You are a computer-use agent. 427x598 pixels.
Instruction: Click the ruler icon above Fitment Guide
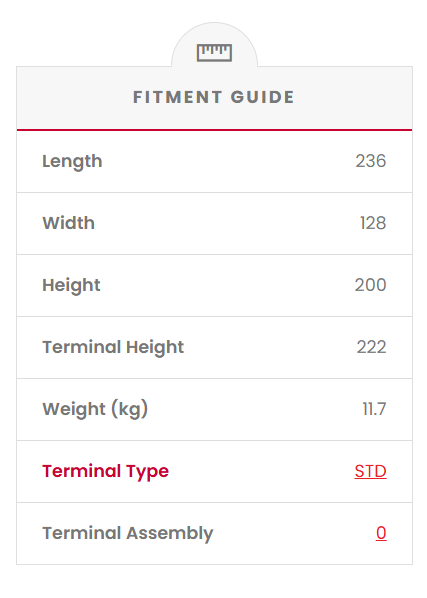[x=214, y=53]
